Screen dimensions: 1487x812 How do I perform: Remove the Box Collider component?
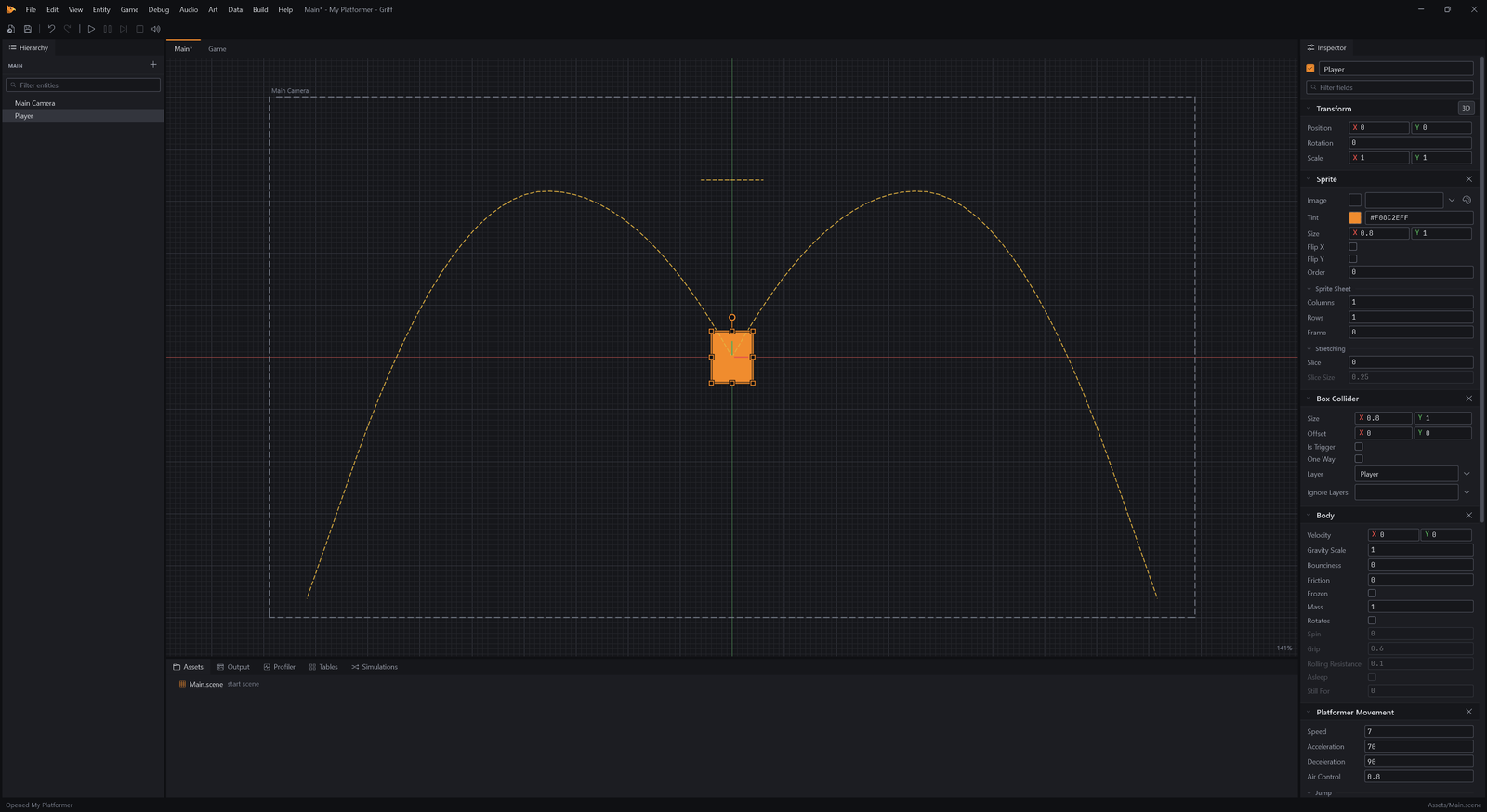[x=1468, y=399]
